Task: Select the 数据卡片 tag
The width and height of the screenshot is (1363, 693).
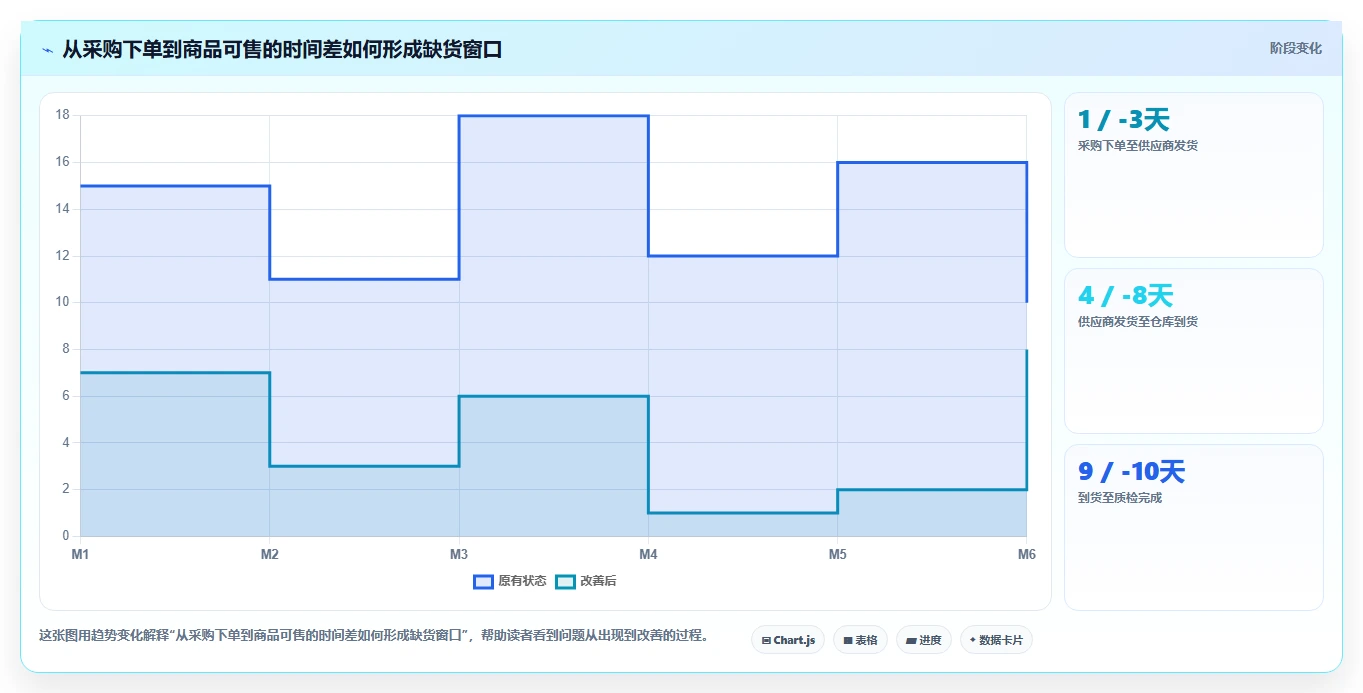Action: tap(996, 640)
